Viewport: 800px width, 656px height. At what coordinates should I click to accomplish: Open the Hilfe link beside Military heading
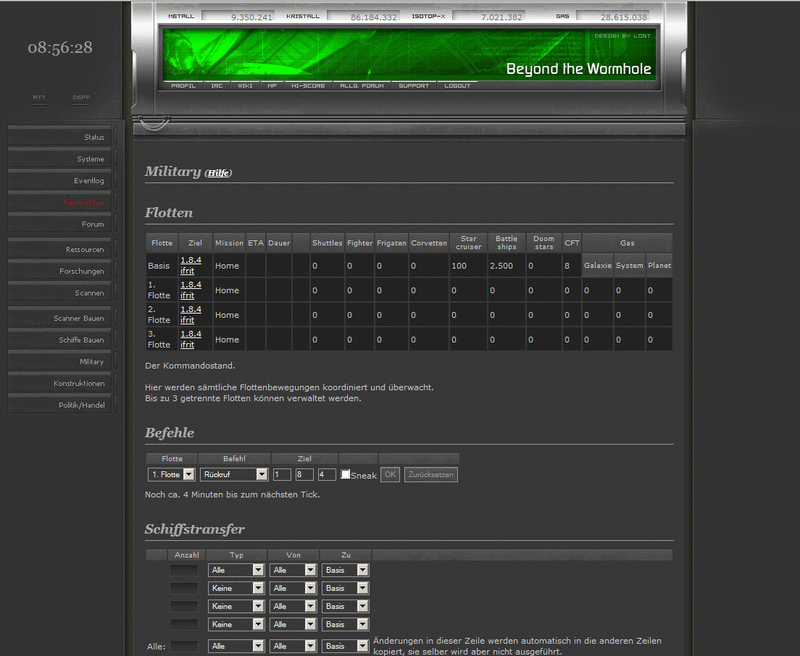click(x=218, y=173)
